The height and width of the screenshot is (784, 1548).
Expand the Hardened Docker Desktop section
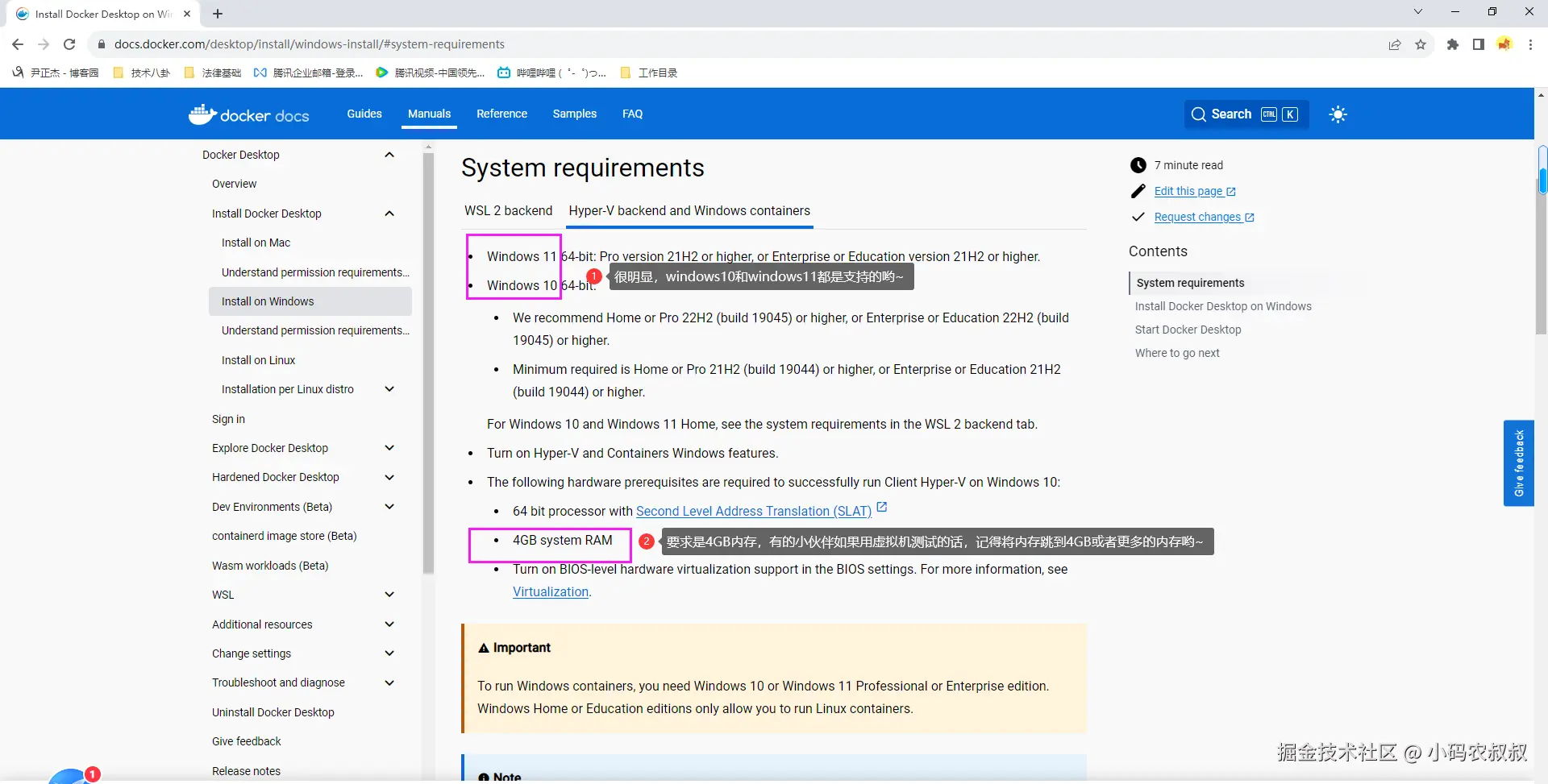click(x=389, y=477)
